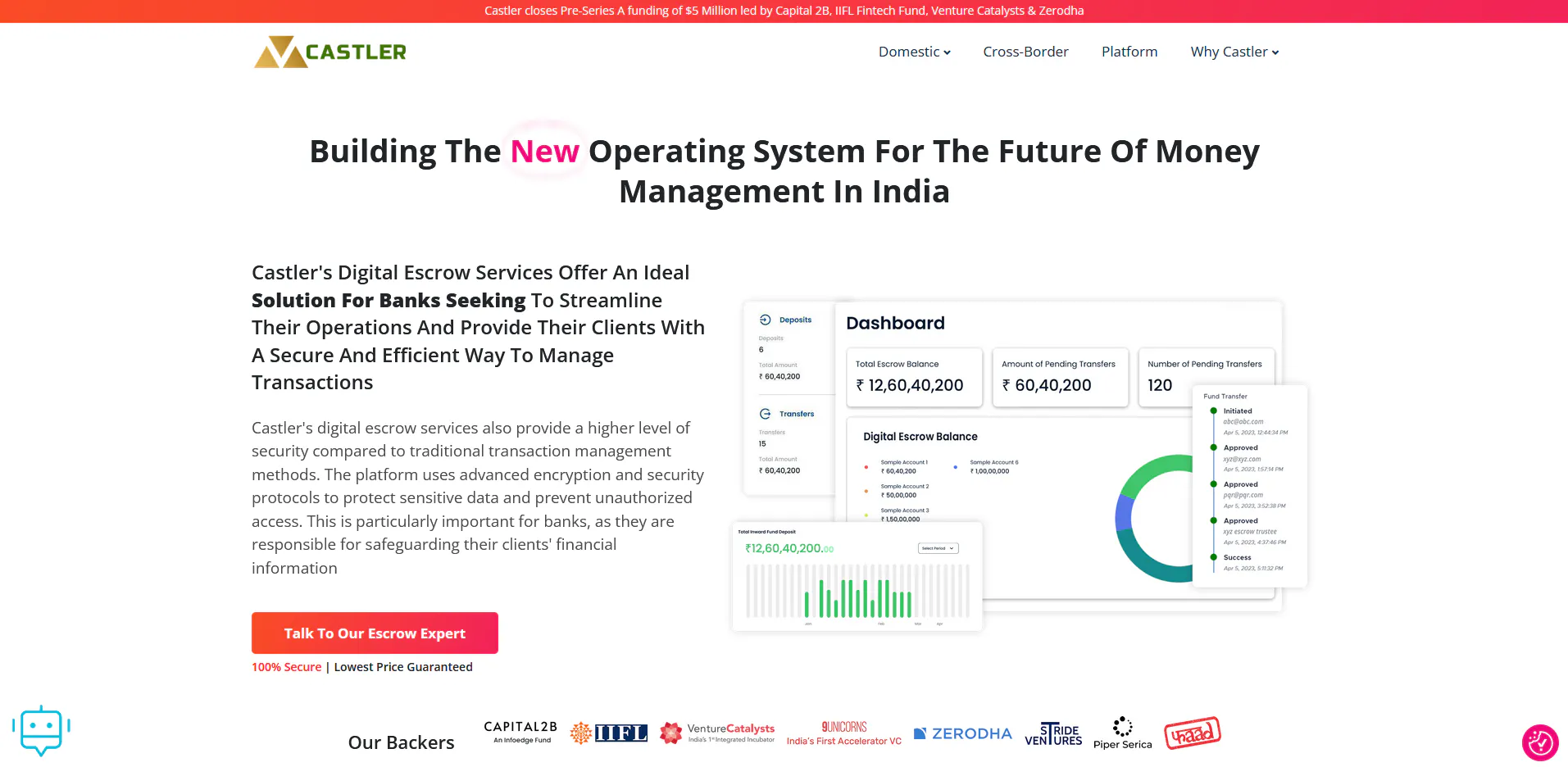Click the "Digital Escrow Balance" heading
The width and height of the screenshot is (1568, 767).
pos(920,437)
